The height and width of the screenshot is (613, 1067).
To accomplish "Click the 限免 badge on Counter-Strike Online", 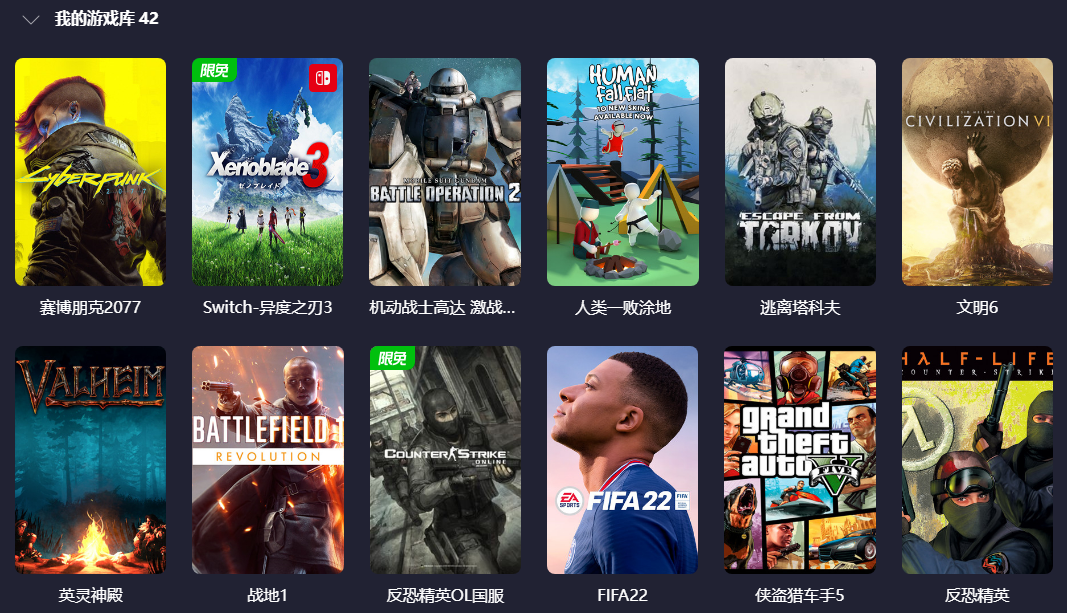I will (x=392, y=358).
